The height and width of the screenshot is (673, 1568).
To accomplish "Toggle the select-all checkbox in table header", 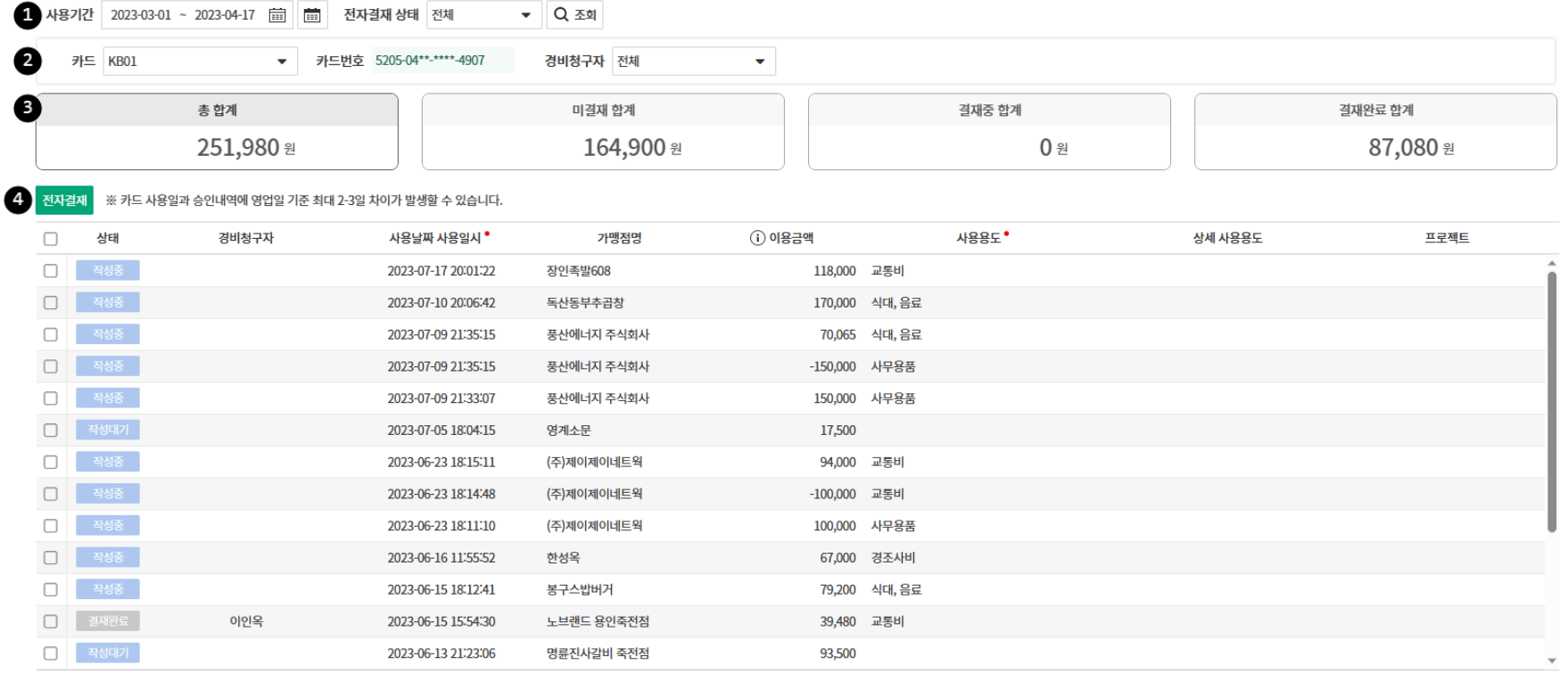I will click(51, 239).
